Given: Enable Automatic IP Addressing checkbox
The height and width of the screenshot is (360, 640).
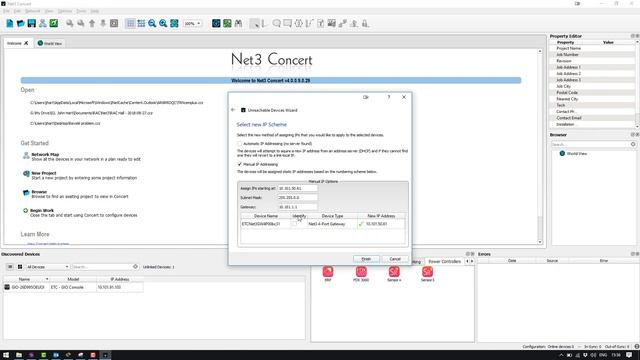Looking at the screenshot, I should pos(240,144).
